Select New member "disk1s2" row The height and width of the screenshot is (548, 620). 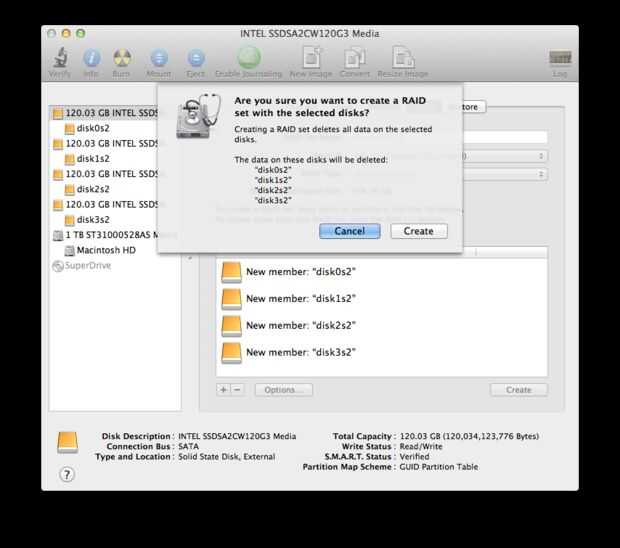tap(382, 299)
